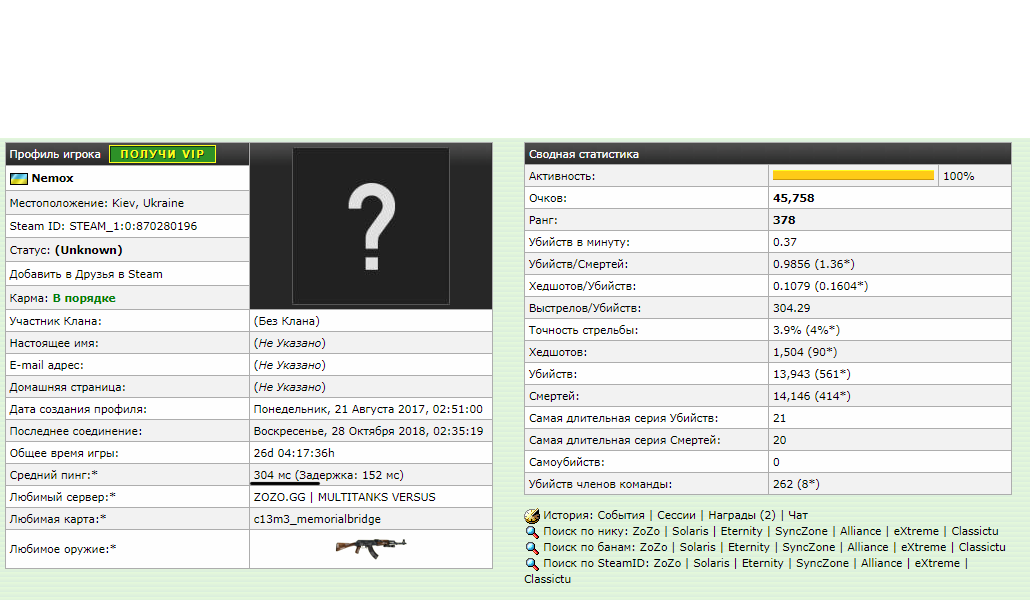Open the Сессии history link
This screenshot has width=1030, height=600.
point(677,515)
